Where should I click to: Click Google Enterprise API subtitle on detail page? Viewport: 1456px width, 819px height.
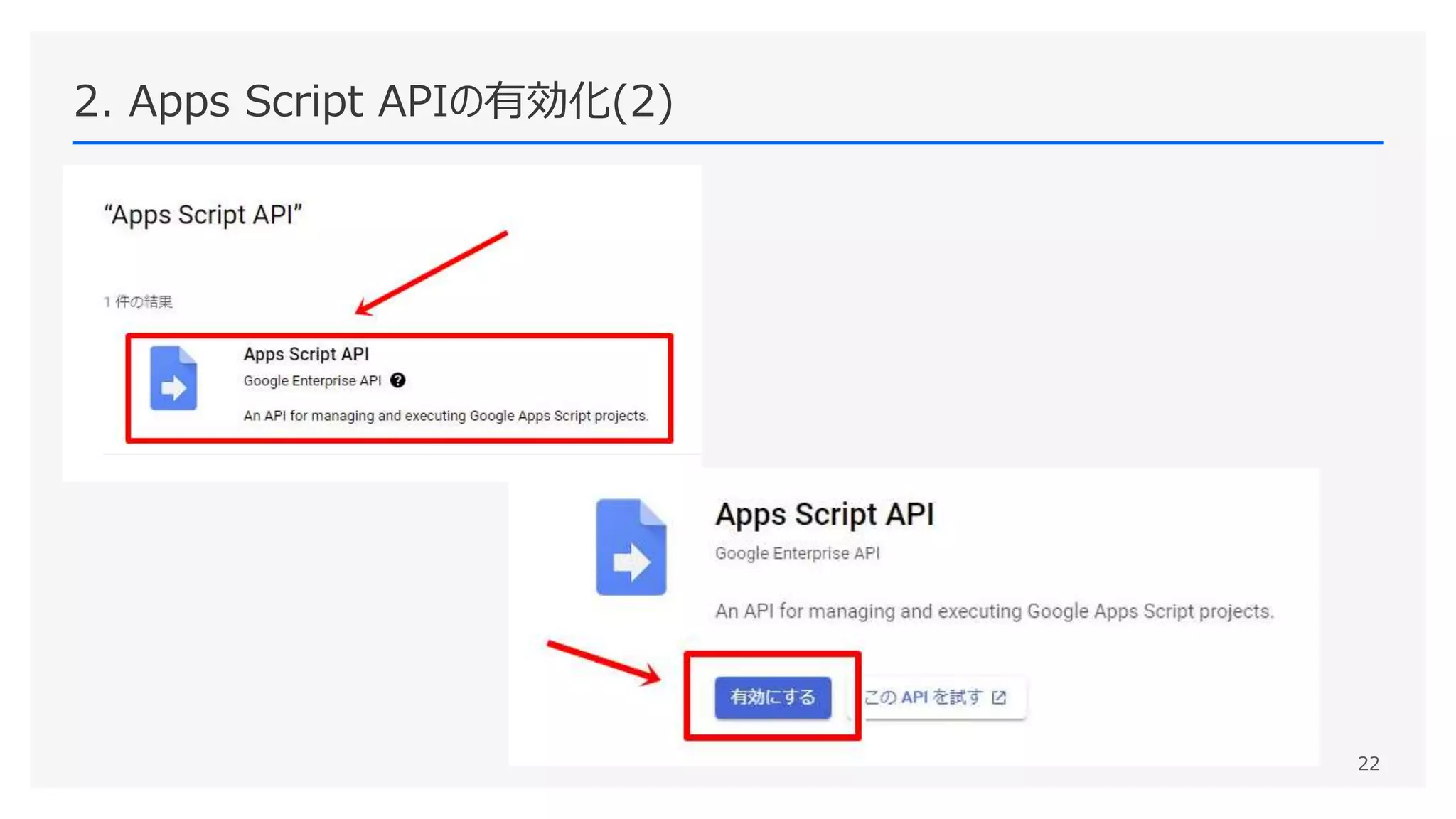point(797,553)
